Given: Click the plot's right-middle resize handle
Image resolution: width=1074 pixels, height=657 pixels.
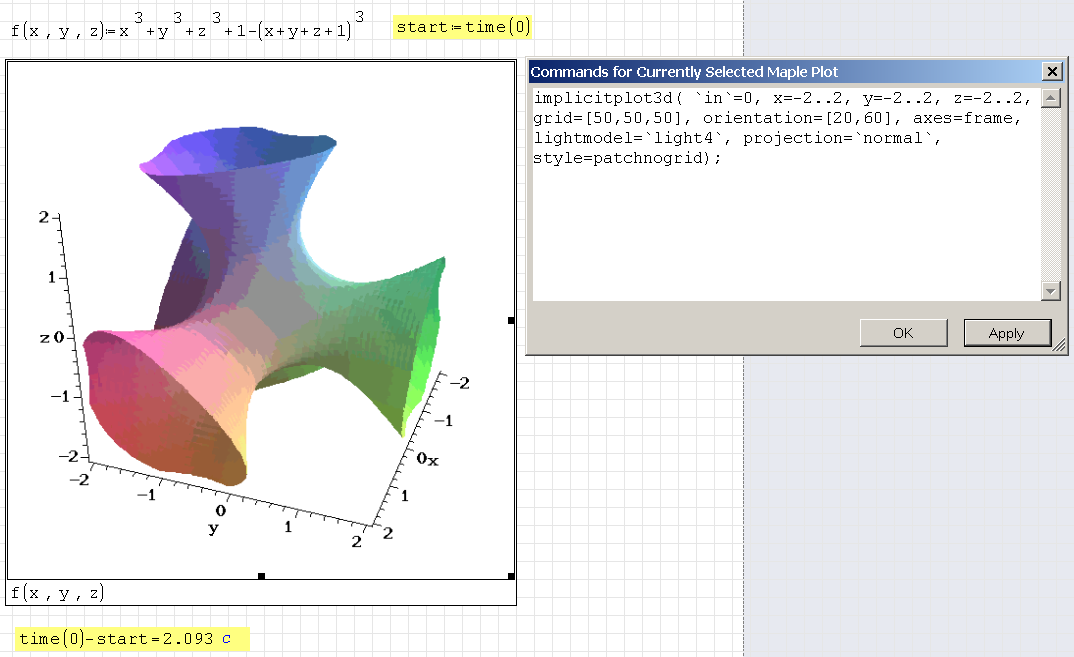Looking at the screenshot, I should [512, 320].
